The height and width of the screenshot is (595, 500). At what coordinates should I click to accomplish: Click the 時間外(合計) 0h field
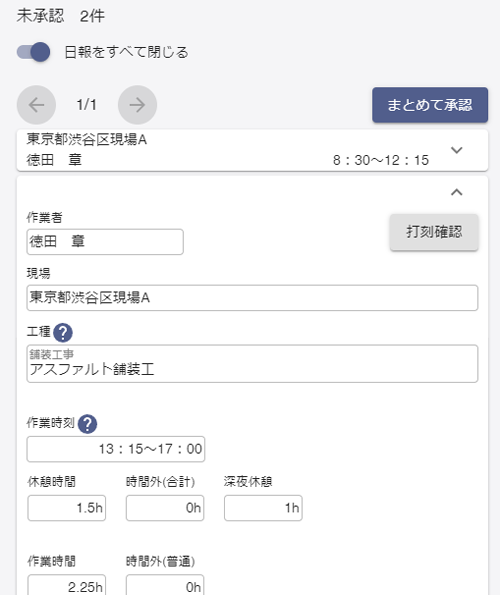click(165, 508)
